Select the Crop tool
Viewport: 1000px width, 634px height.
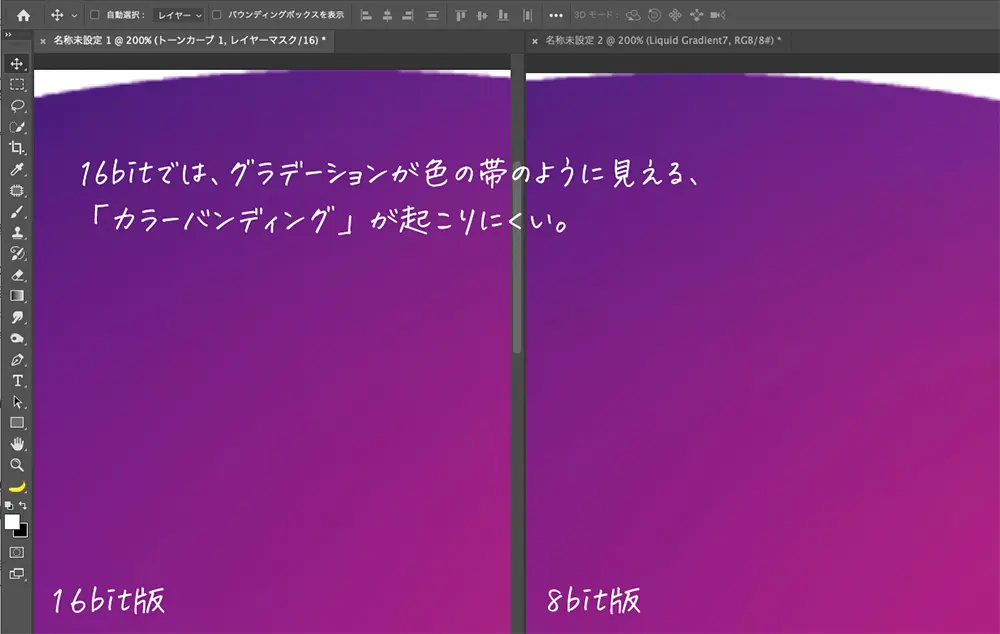(x=17, y=148)
